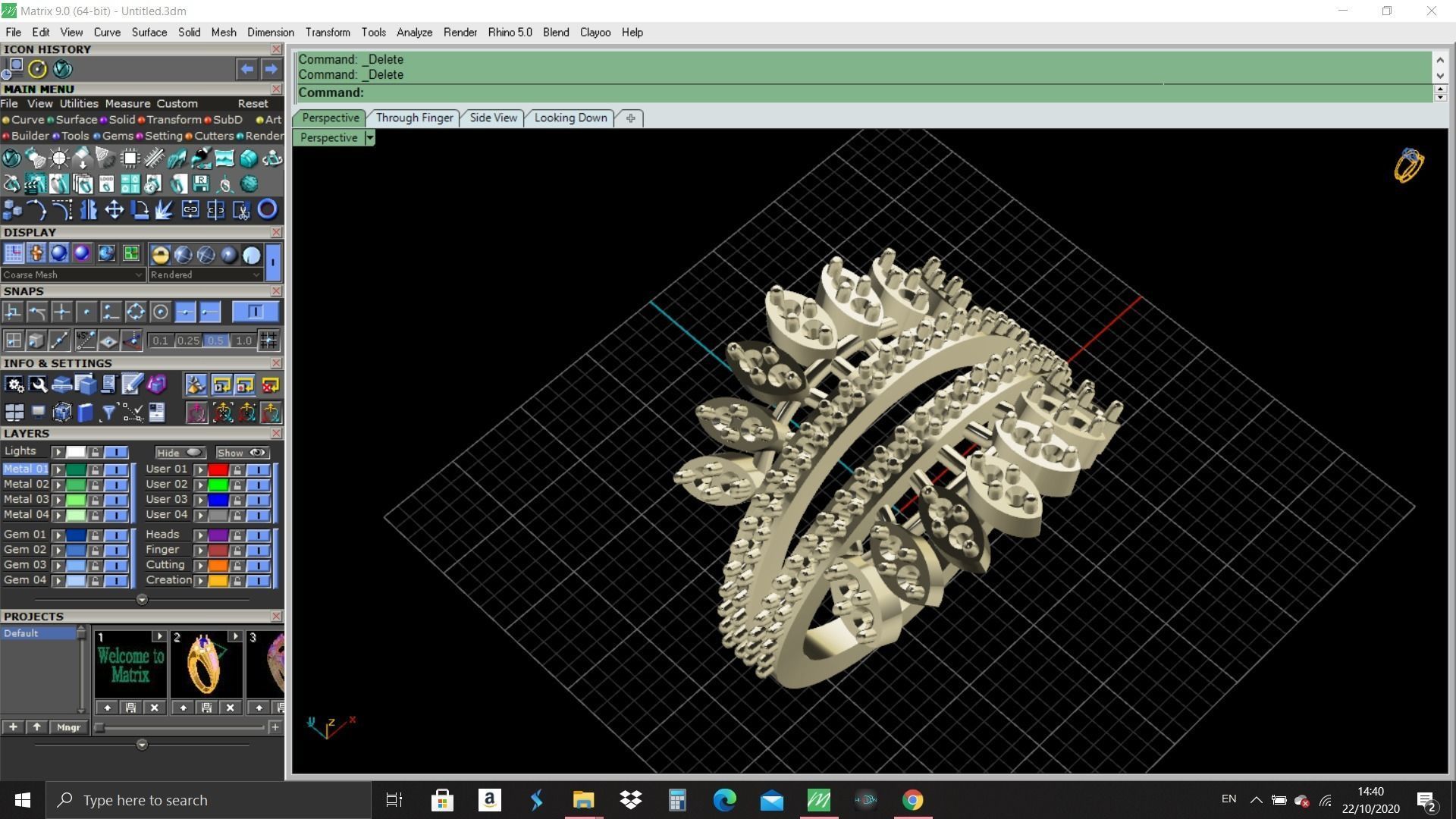
Task: Expand project 1 thumbnail play arrow
Action: coord(158,636)
